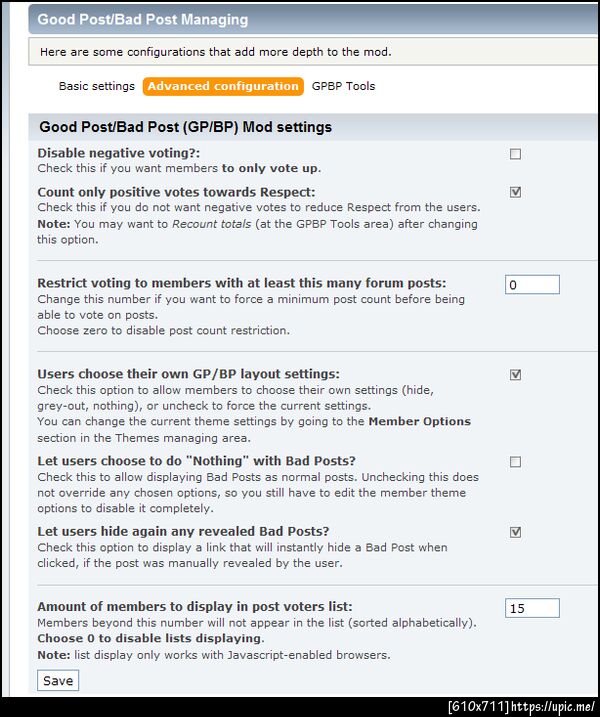
Task: Save the mod settings
Action: (x=58, y=680)
